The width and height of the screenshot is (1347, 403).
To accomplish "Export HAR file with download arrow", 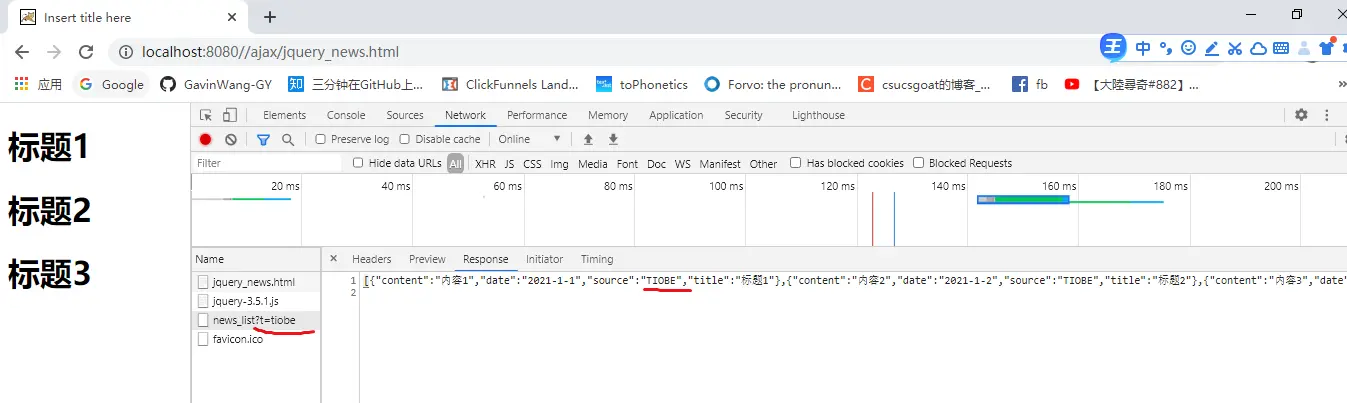I will point(614,139).
